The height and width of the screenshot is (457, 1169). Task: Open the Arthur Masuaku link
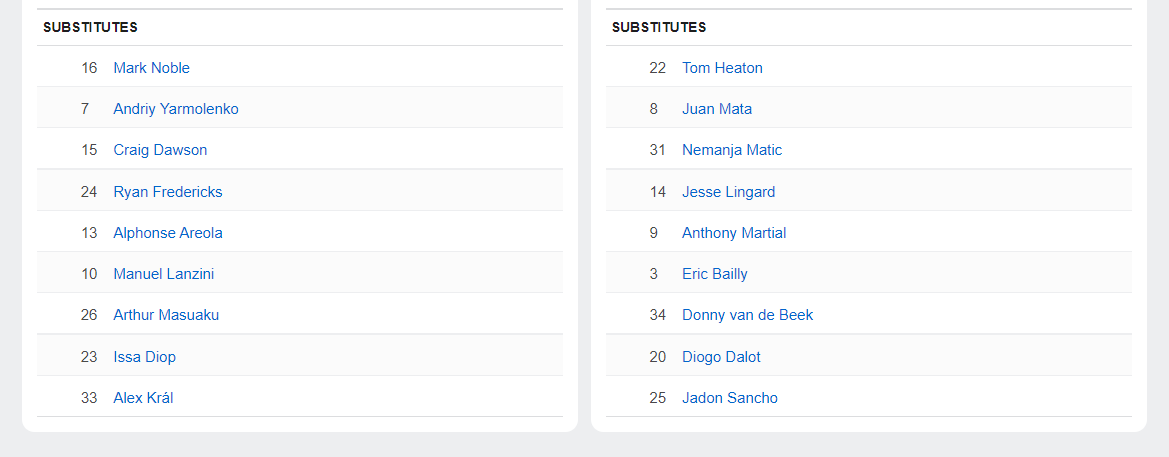166,315
